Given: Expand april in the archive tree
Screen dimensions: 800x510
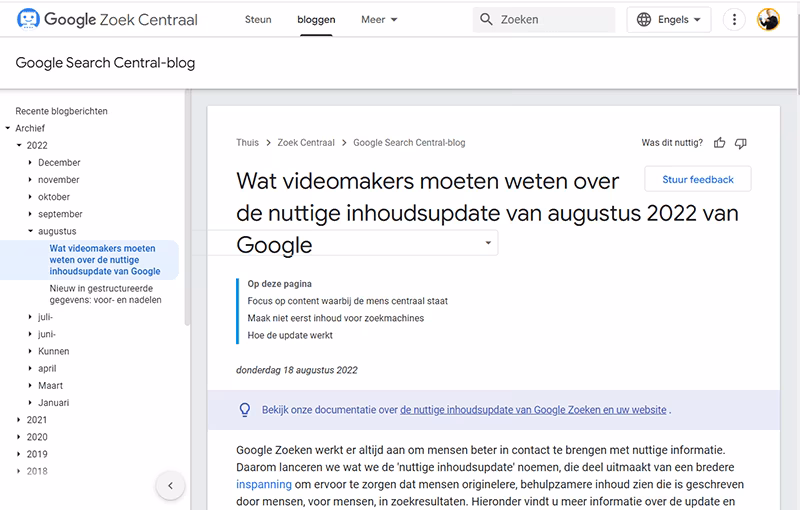Looking at the screenshot, I should (x=30, y=368).
